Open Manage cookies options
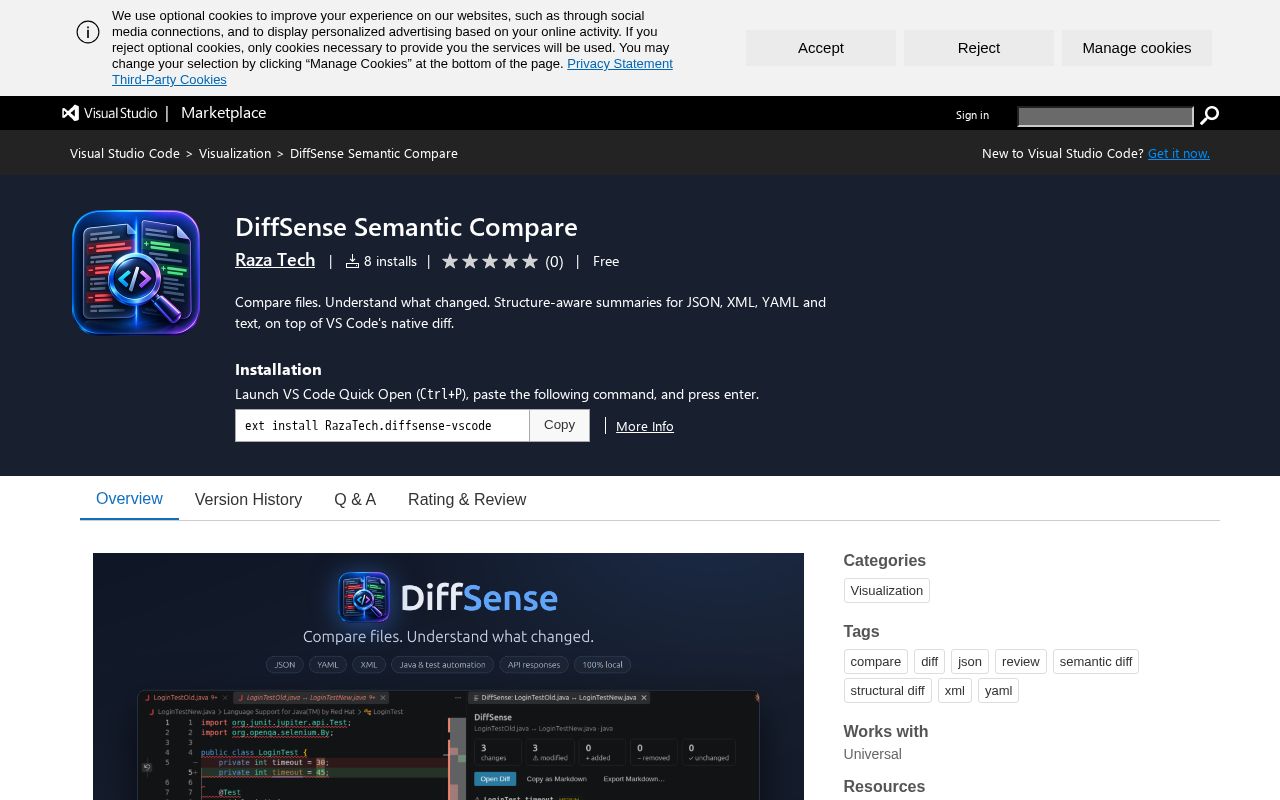The width and height of the screenshot is (1280, 800). (x=1137, y=48)
